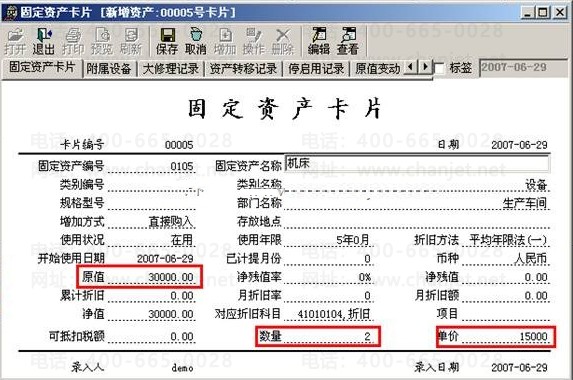Click the 打开 (Open) toolbar icon
Image resolution: width=573 pixels, height=380 pixels.
point(15,41)
